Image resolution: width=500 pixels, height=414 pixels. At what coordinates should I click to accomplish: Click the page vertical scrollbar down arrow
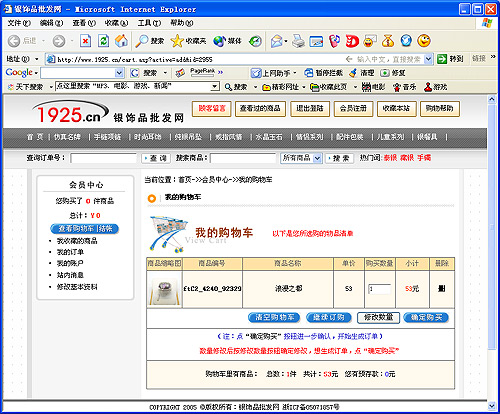491,405
